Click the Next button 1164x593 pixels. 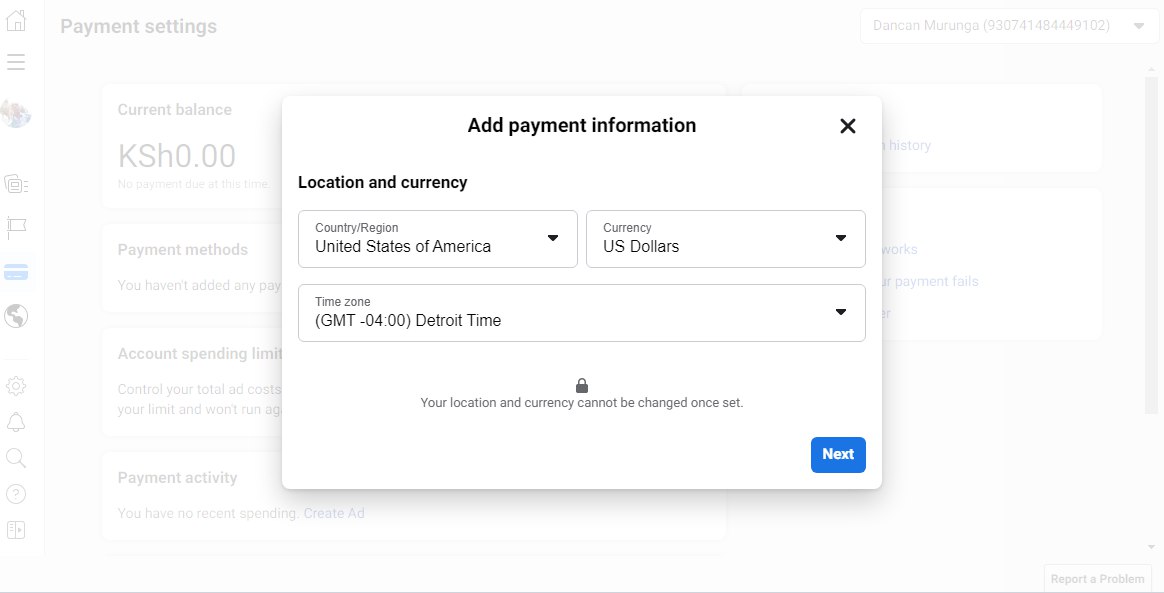pyautogui.click(x=838, y=455)
